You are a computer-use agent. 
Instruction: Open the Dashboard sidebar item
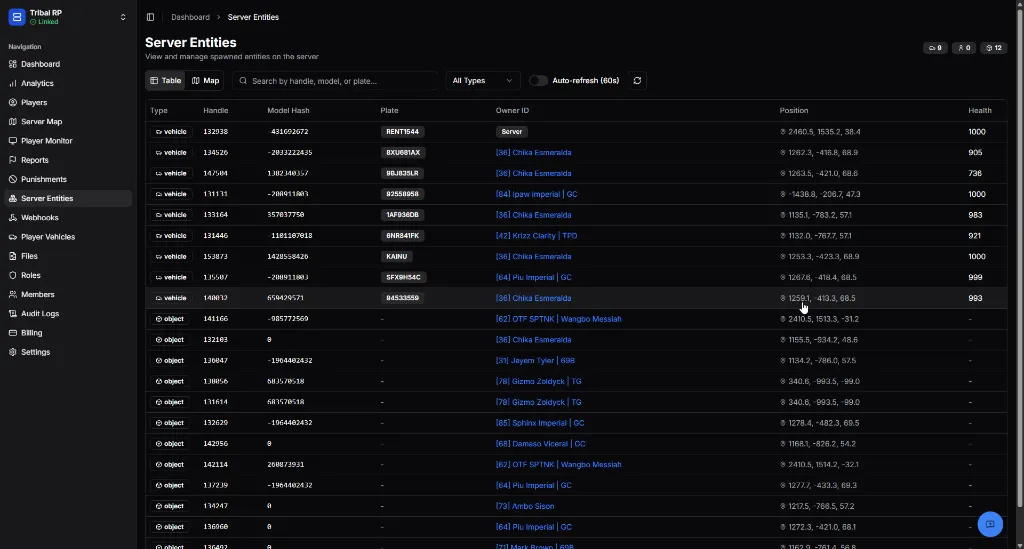[68, 64]
